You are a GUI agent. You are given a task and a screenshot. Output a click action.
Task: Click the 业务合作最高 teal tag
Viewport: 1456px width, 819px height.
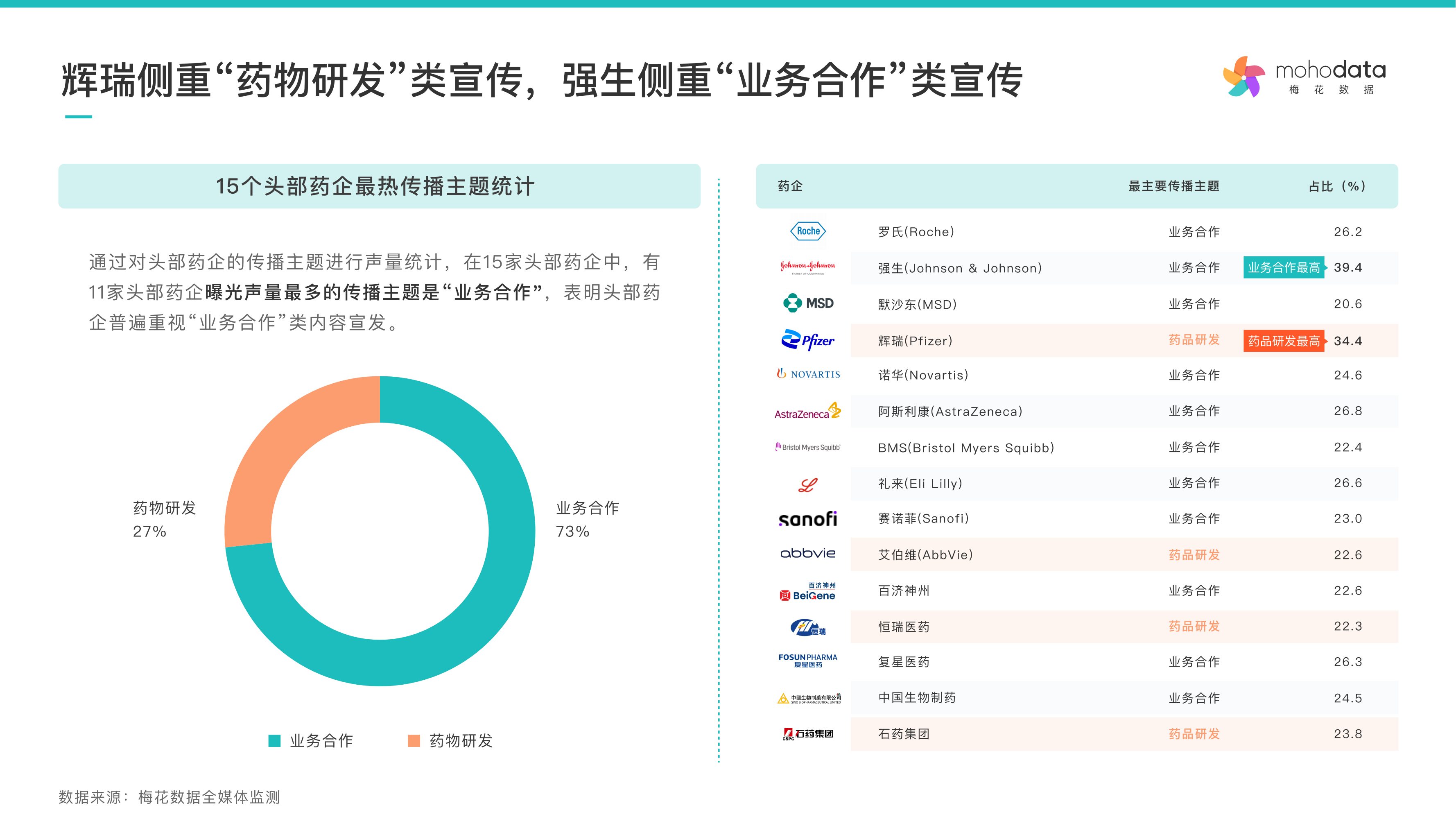1284,268
